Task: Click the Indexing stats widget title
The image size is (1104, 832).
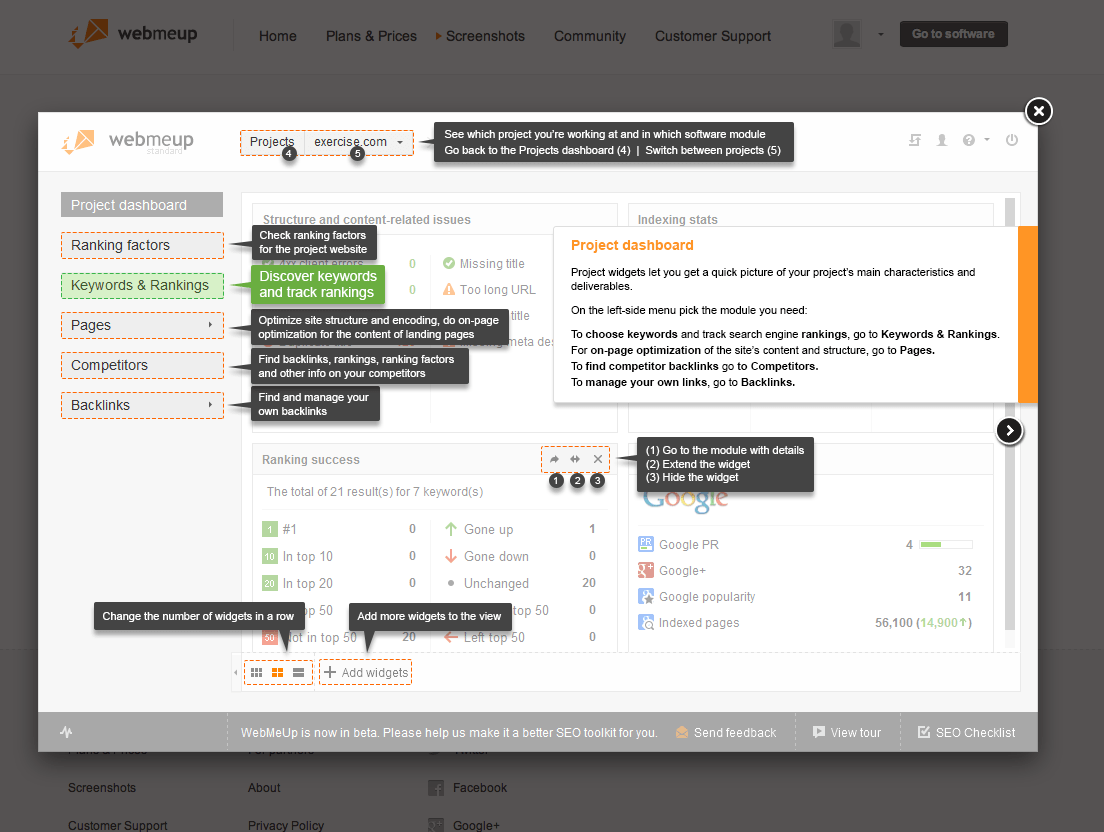Action: [677, 220]
